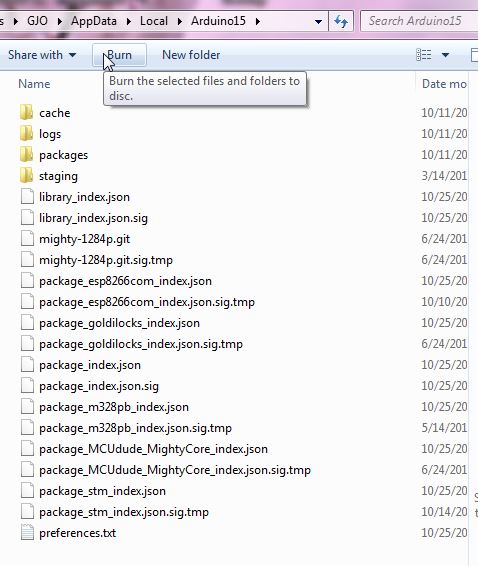Screen dimensions: 478x566
Task: Click the library_index.json file icon
Action: 27,197
